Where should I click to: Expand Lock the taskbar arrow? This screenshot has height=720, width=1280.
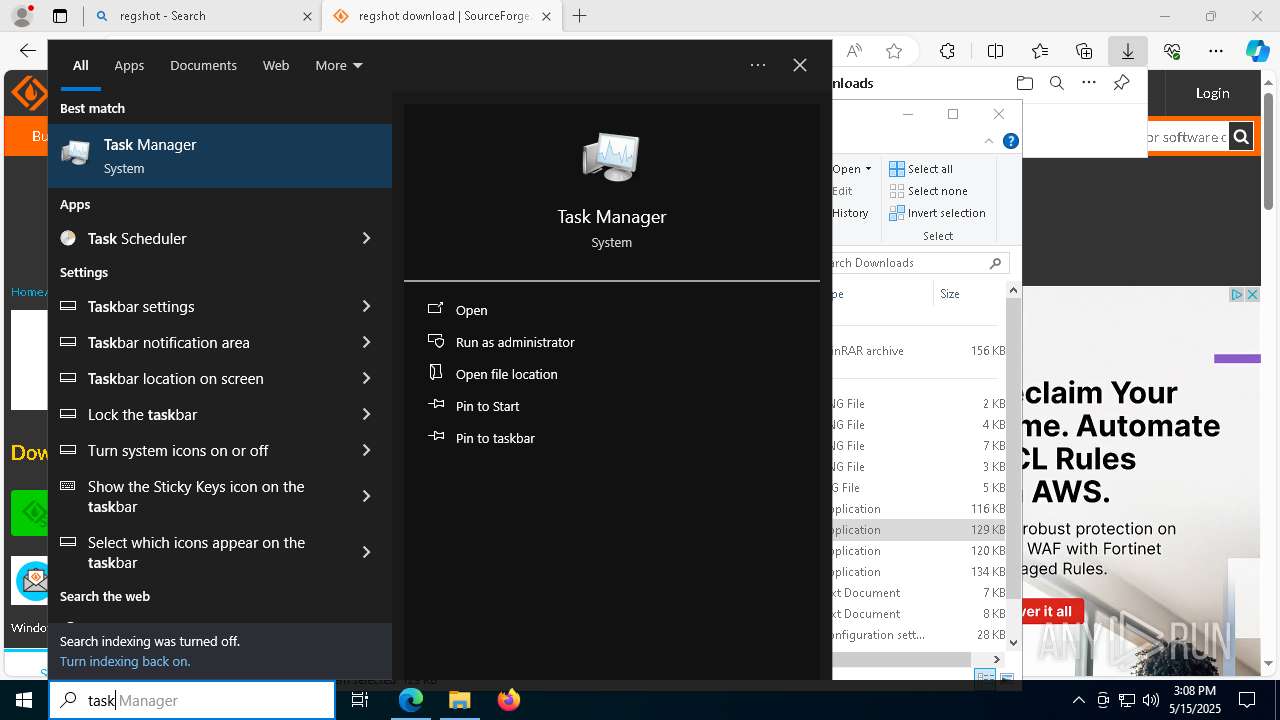coord(366,414)
